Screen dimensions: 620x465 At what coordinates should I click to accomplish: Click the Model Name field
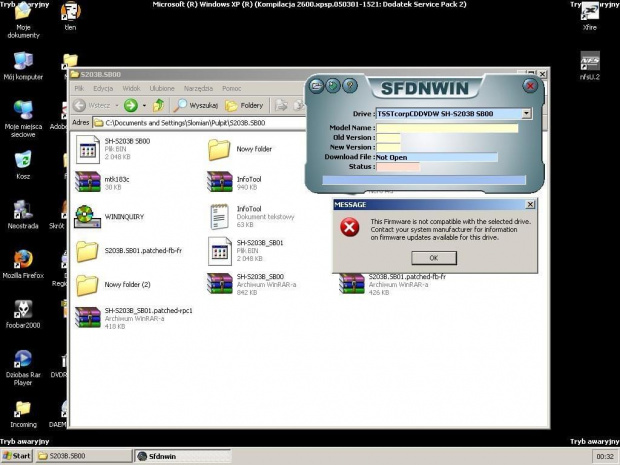(447, 128)
